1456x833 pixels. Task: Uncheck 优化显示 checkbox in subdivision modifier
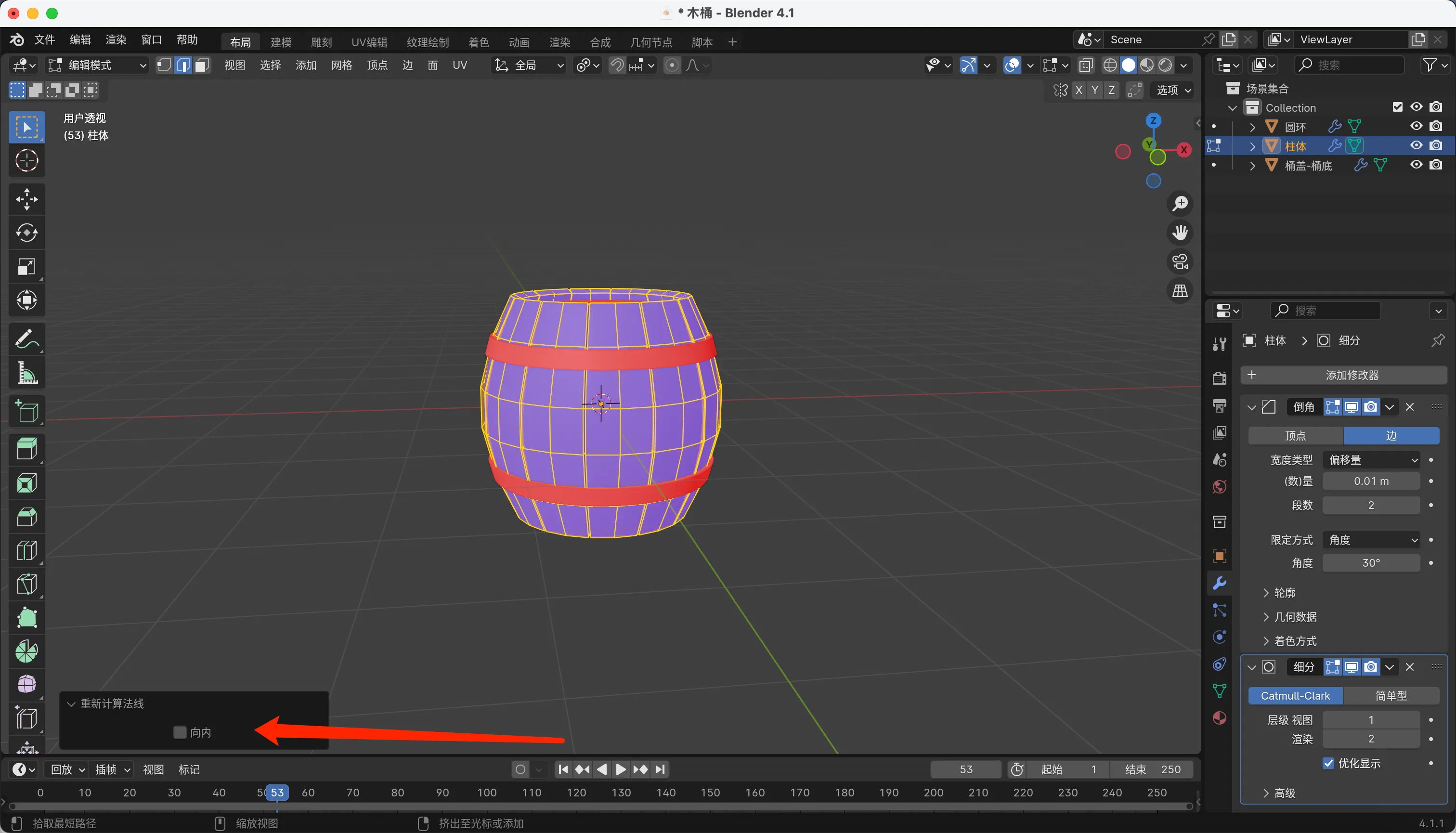1328,763
